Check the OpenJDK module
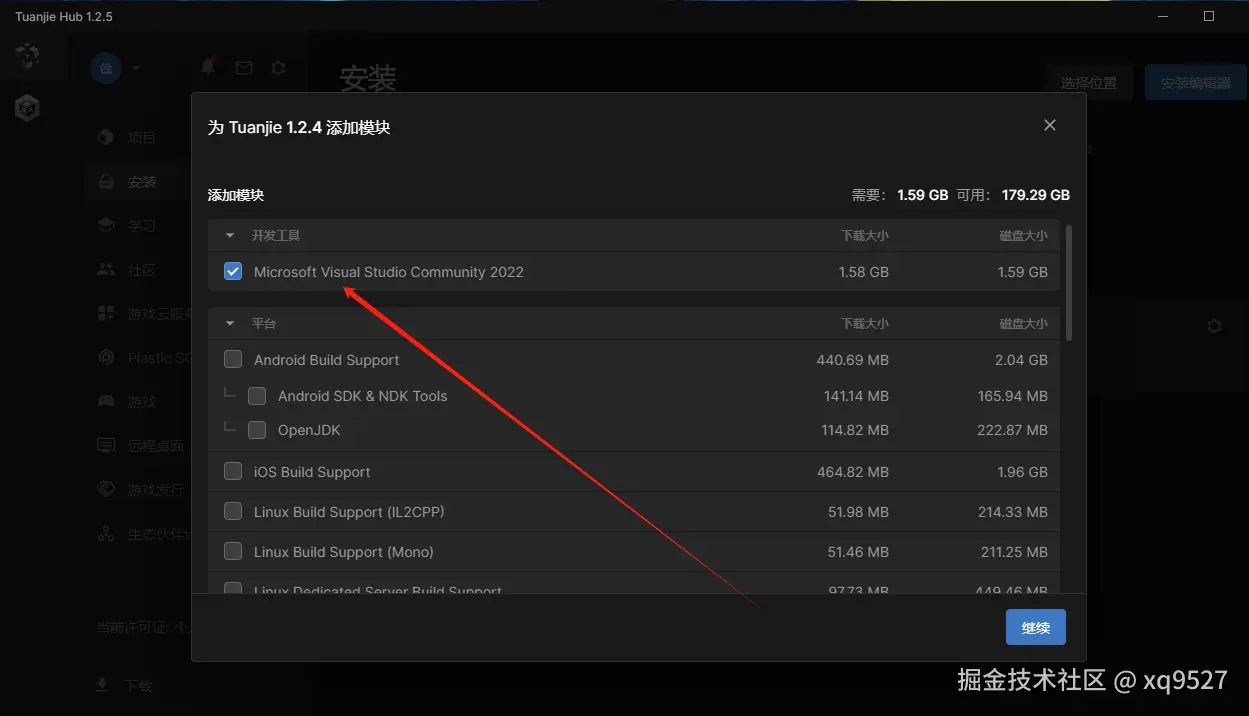 click(x=257, y=430)
